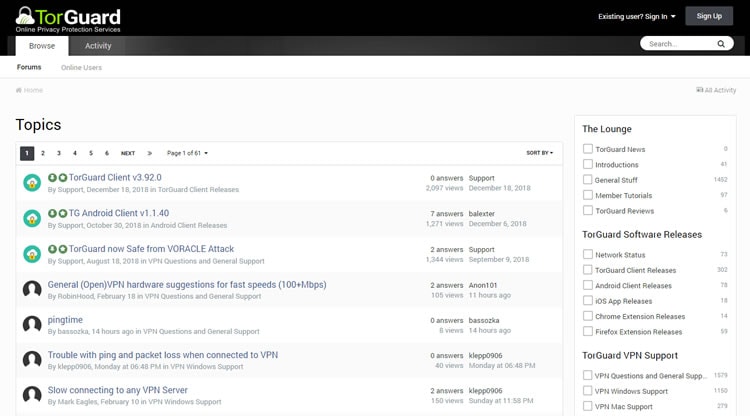The height and width of the screenshot is (416, 750).
Task: Click second featured badge on TorGuard Client v3.92.0
Action: point(63,177)
